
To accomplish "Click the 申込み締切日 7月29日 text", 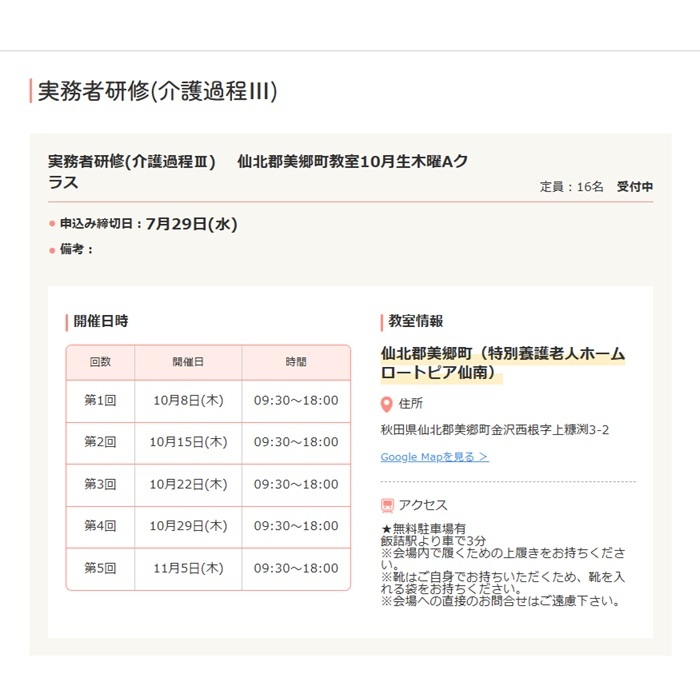I will click(148, 224).
